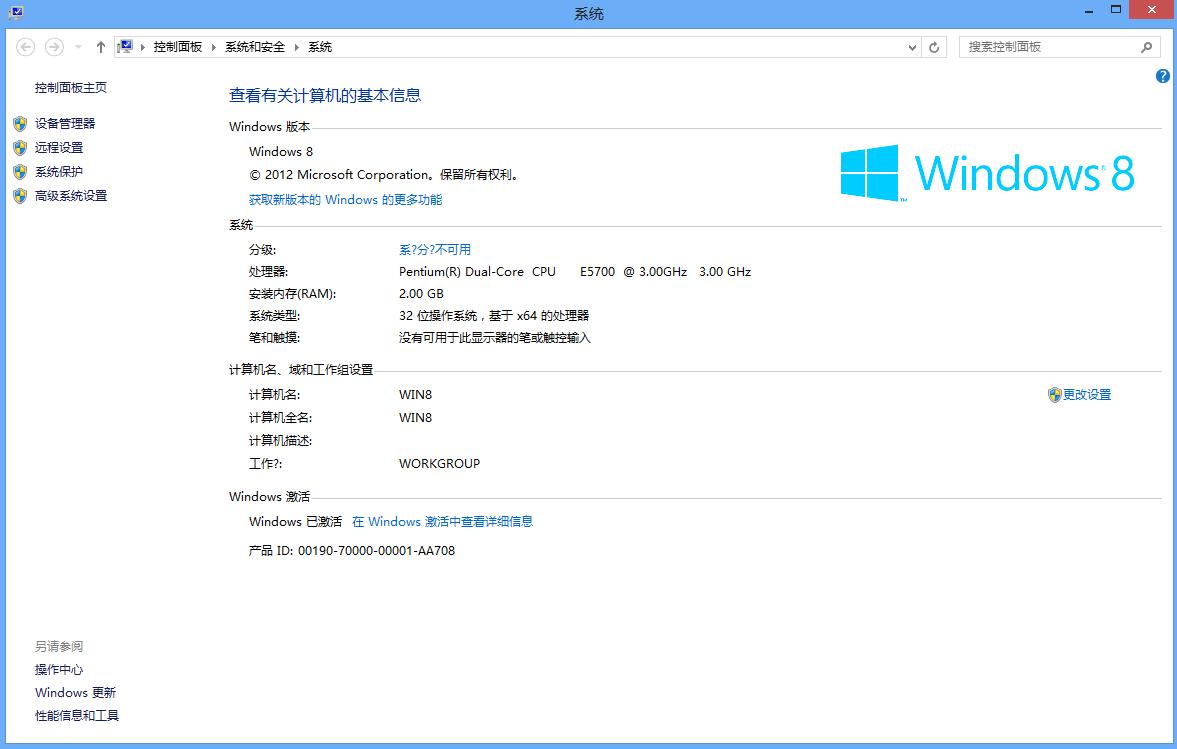Screen dimensions: 1177x749
Task: Click the system icon in the title bar
Action: tap(15, 13)
